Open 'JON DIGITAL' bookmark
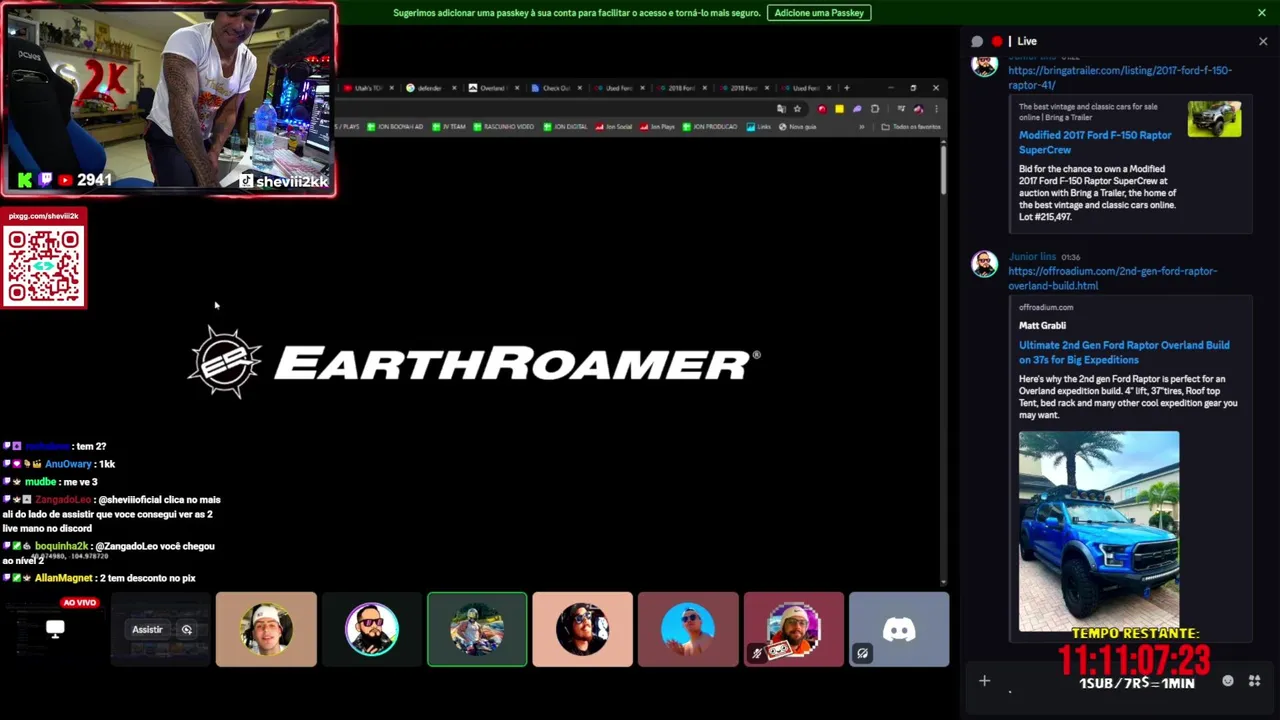This screenshot has width=1280, height=720. click(565, 127)
